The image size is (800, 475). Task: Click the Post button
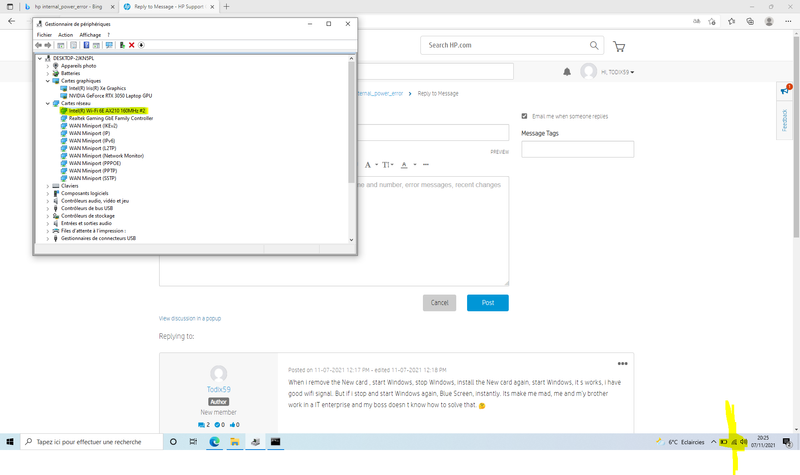488,303
